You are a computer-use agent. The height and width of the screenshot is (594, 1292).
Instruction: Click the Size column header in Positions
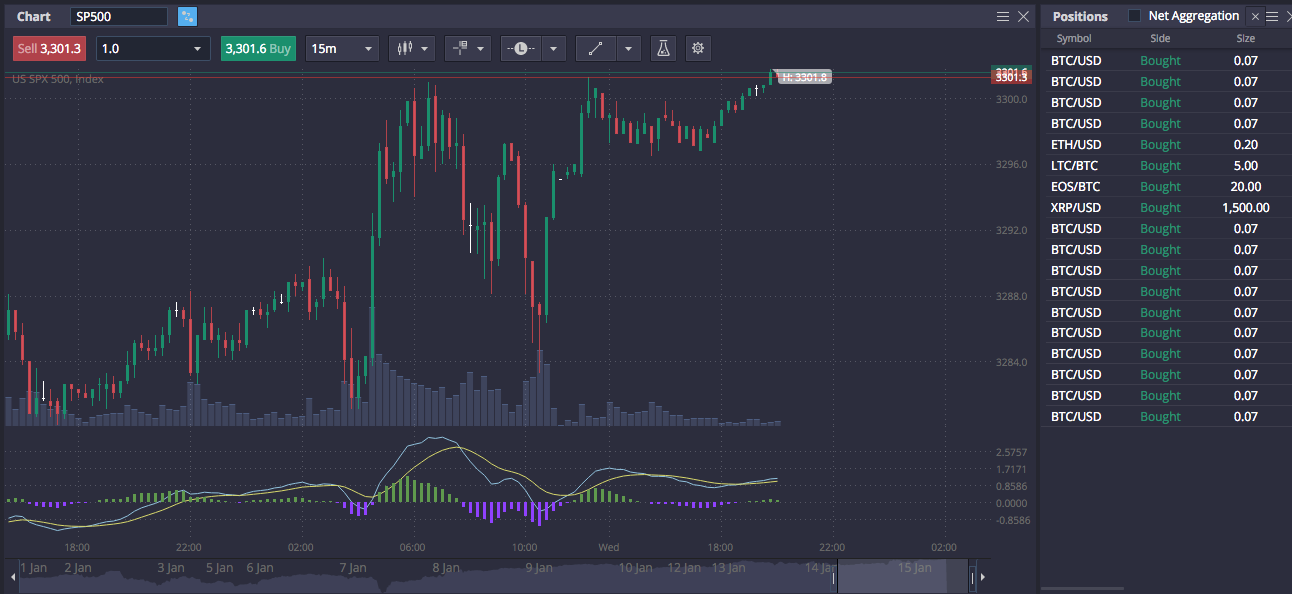pos(1245,38)
